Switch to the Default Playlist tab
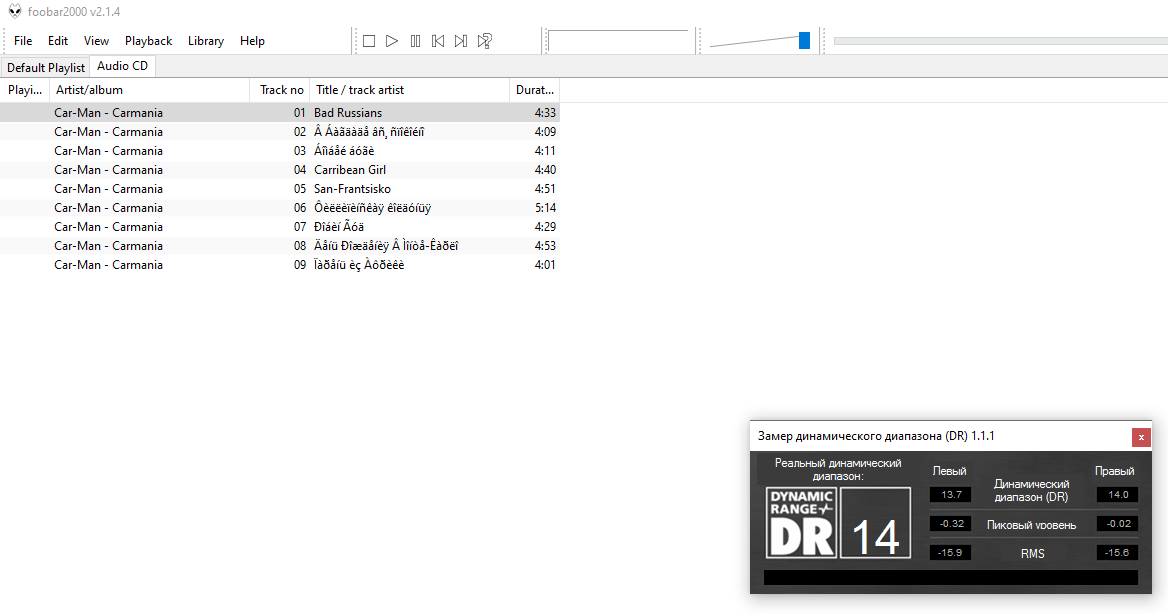 [x=45, y=67]
